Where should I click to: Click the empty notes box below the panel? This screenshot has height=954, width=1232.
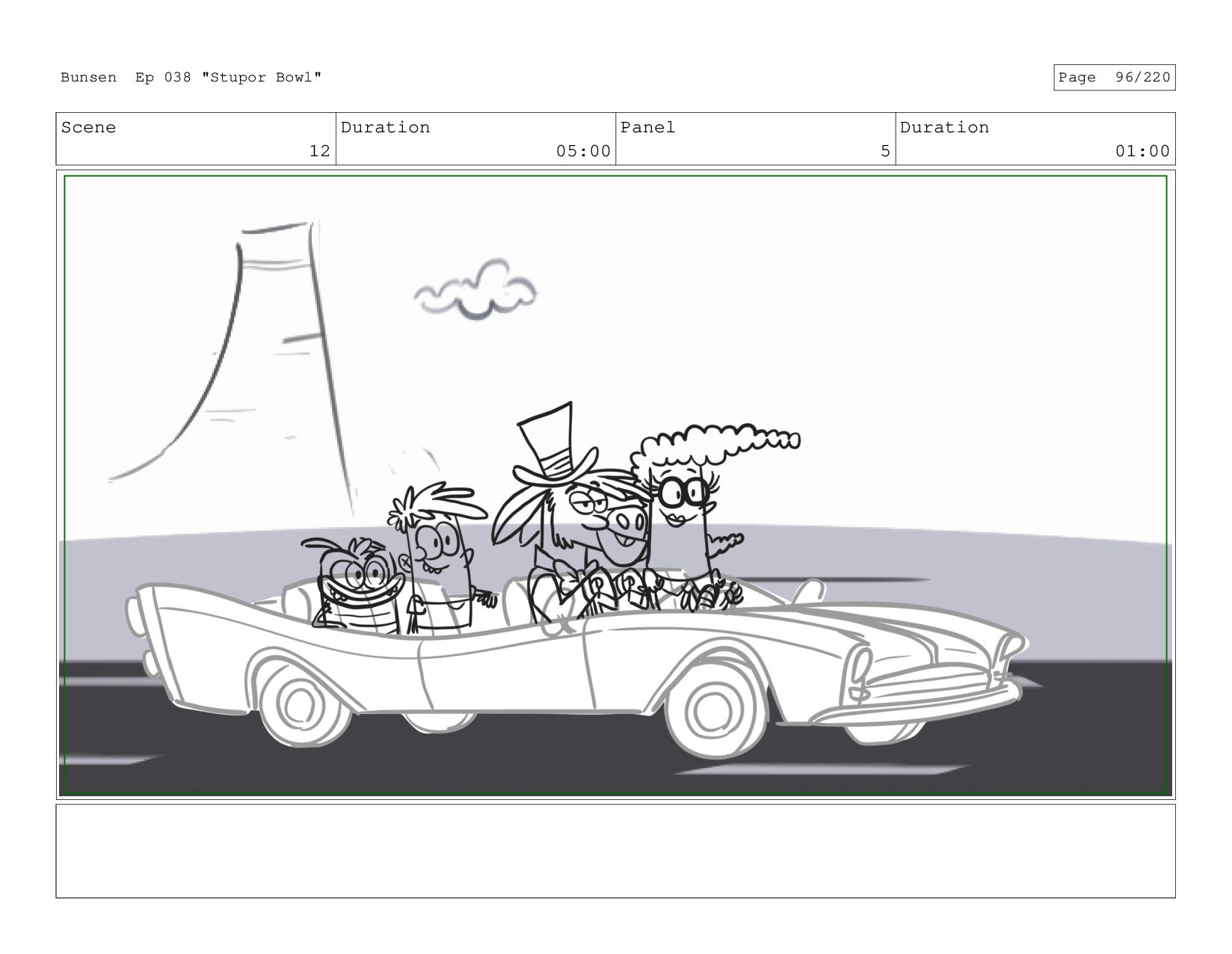point(615,851)
